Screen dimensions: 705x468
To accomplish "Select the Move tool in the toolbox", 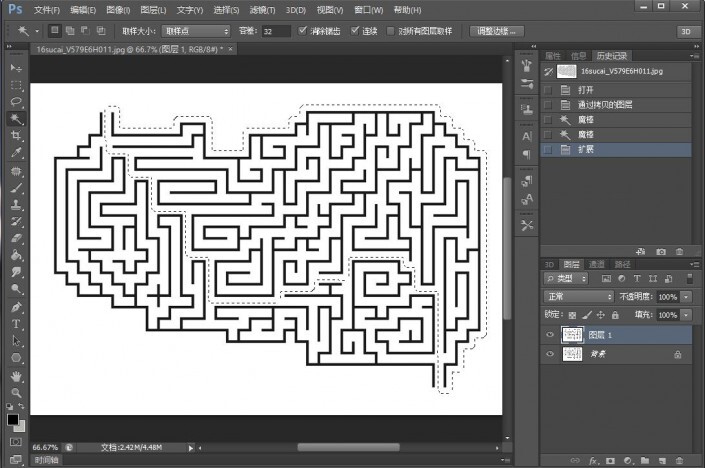I will (16, 67).
